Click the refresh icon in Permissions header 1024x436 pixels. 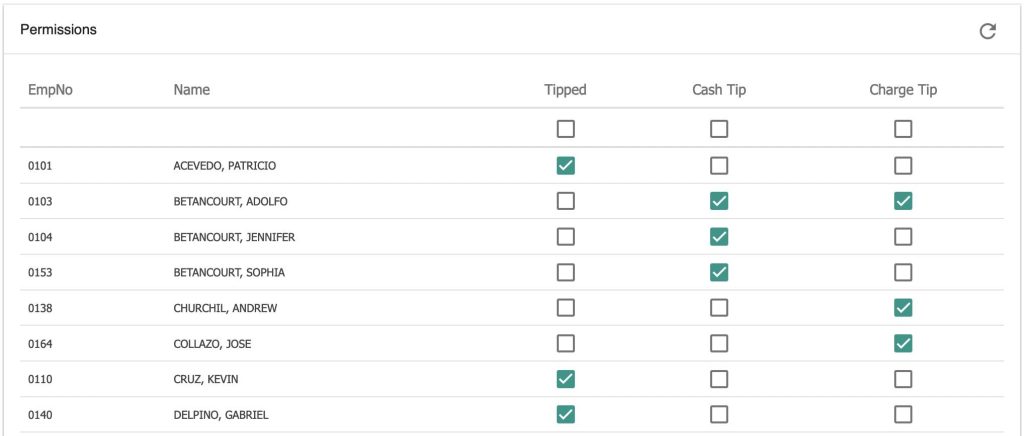coord(987,31)
